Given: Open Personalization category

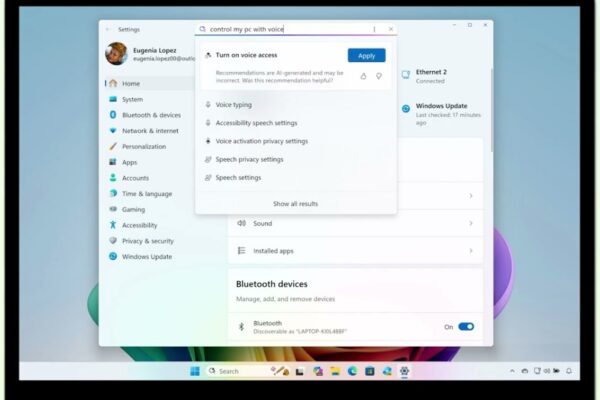Looking at the screenshot, I should tap(149, 147).
